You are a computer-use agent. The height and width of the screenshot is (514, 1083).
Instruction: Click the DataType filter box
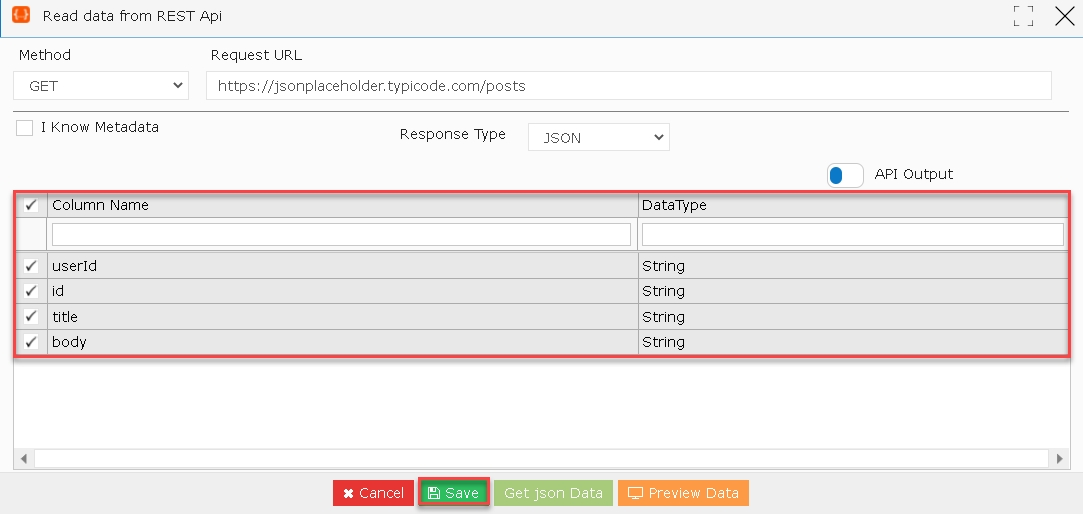[x=852, y=235]
